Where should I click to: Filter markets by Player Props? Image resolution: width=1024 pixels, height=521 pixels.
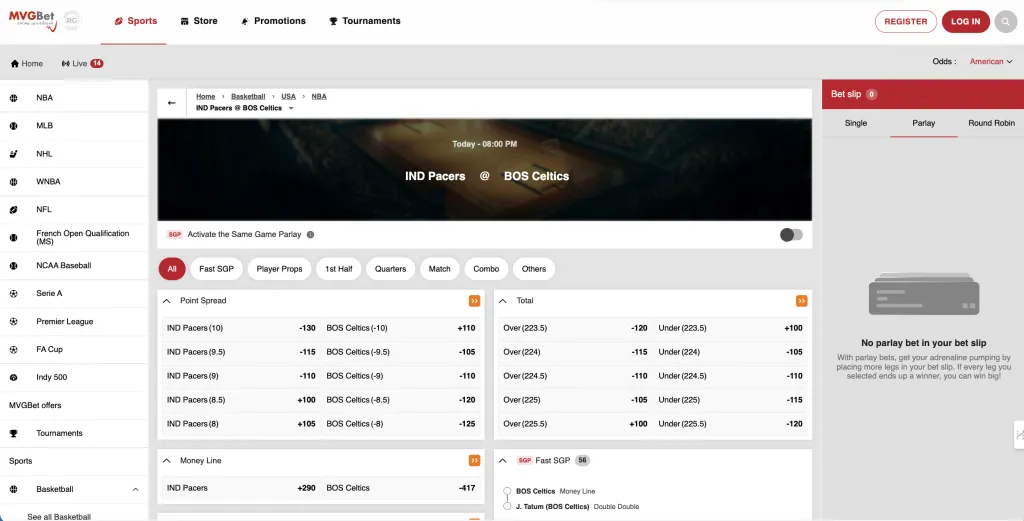click(x=280, y=269)
